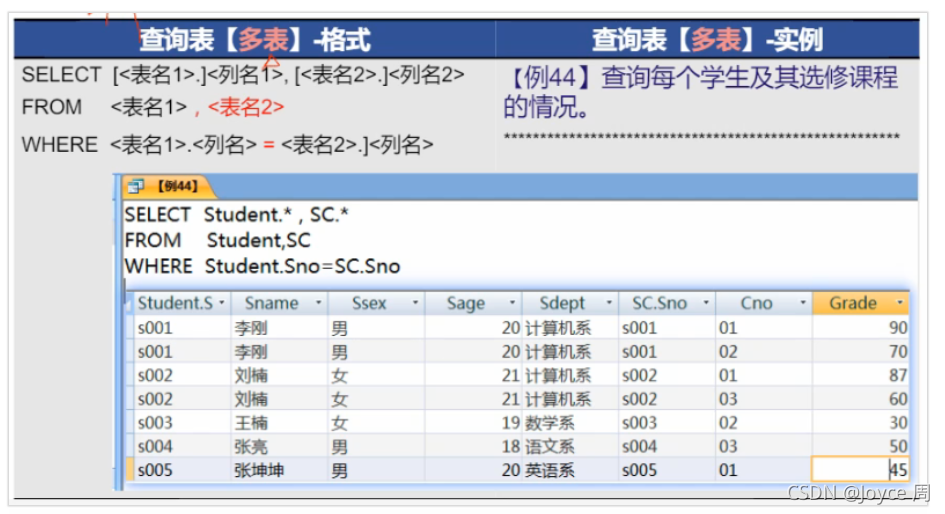Click the Sname cell 张坤坤

tap(279, 470)
